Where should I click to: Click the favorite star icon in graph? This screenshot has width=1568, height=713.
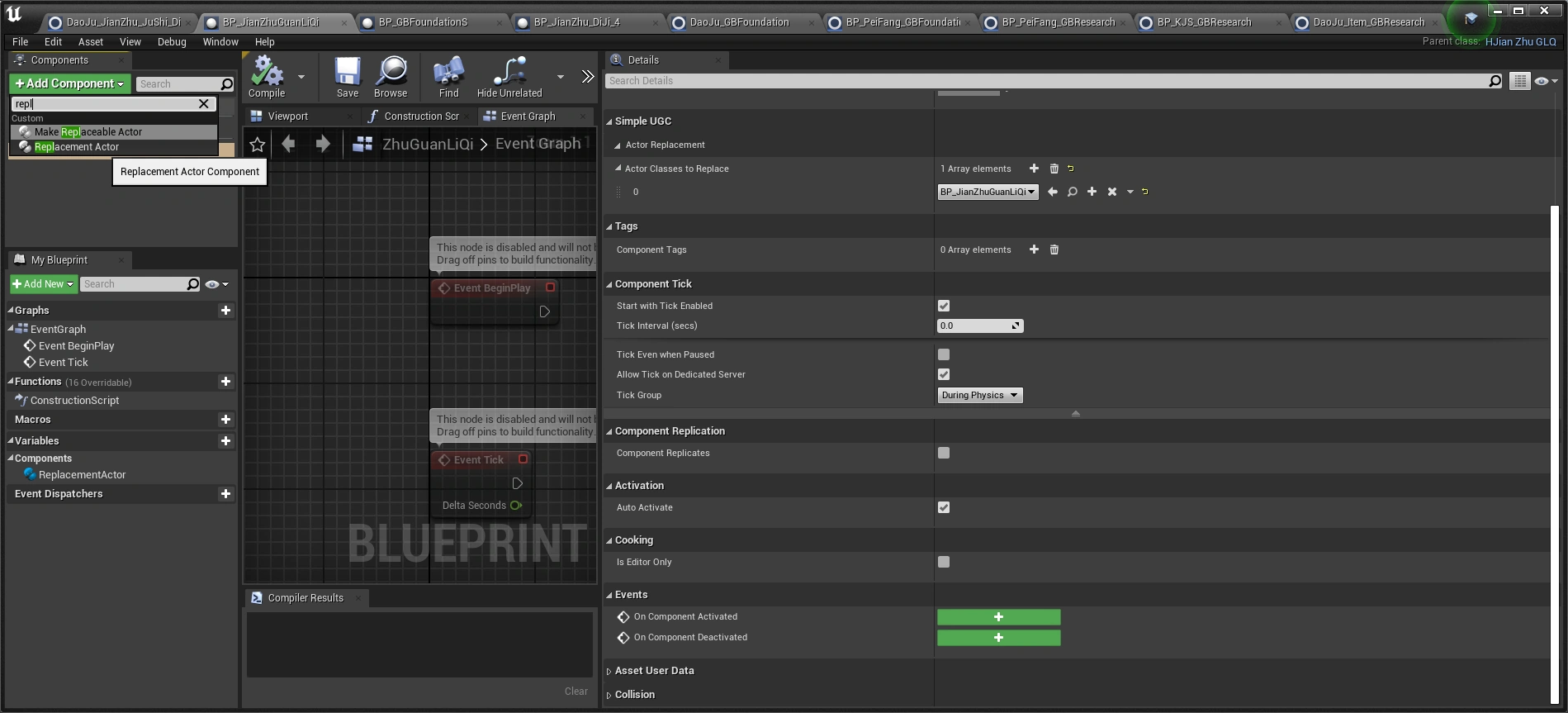pyautogui.click(x=258, y=145)
